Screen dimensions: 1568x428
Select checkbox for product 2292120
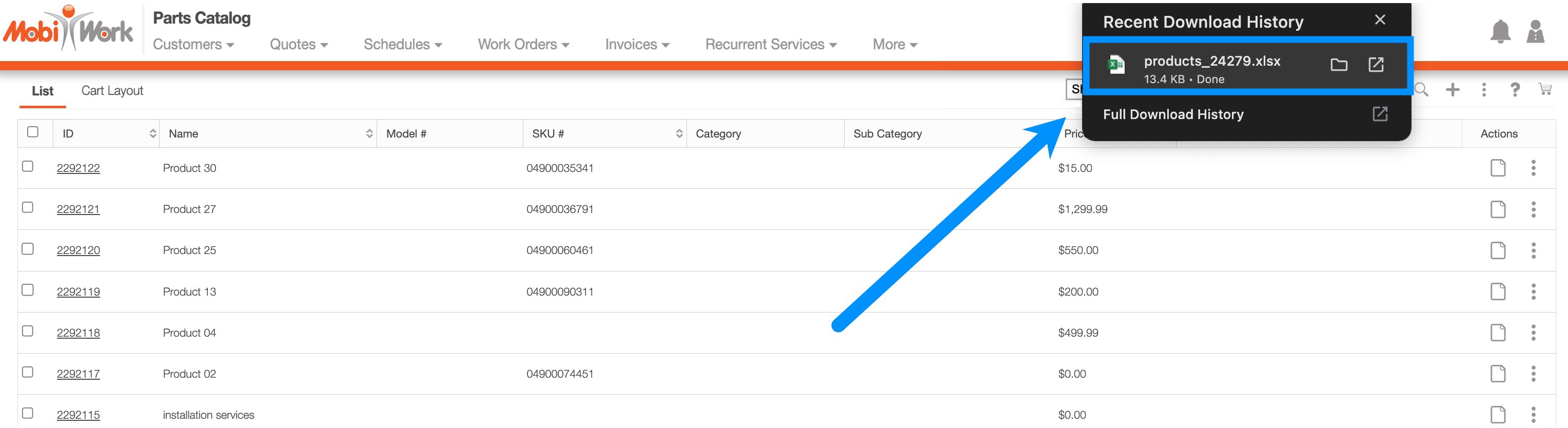[x=28, y=249]
